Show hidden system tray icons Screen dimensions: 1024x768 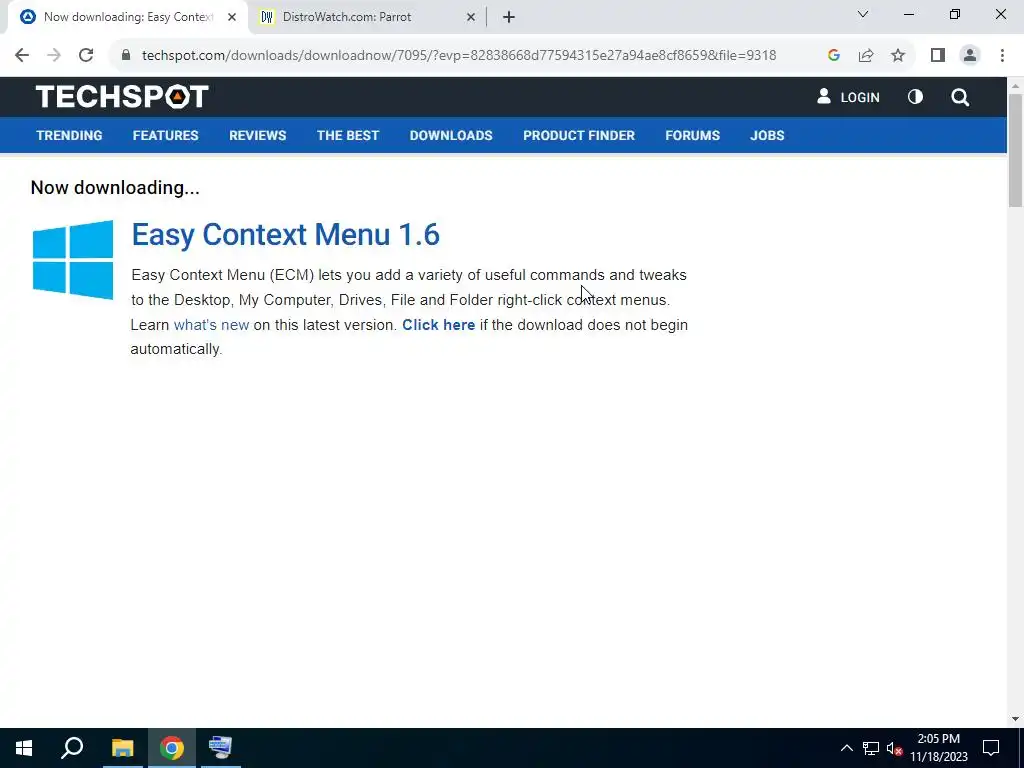(846, 748)
